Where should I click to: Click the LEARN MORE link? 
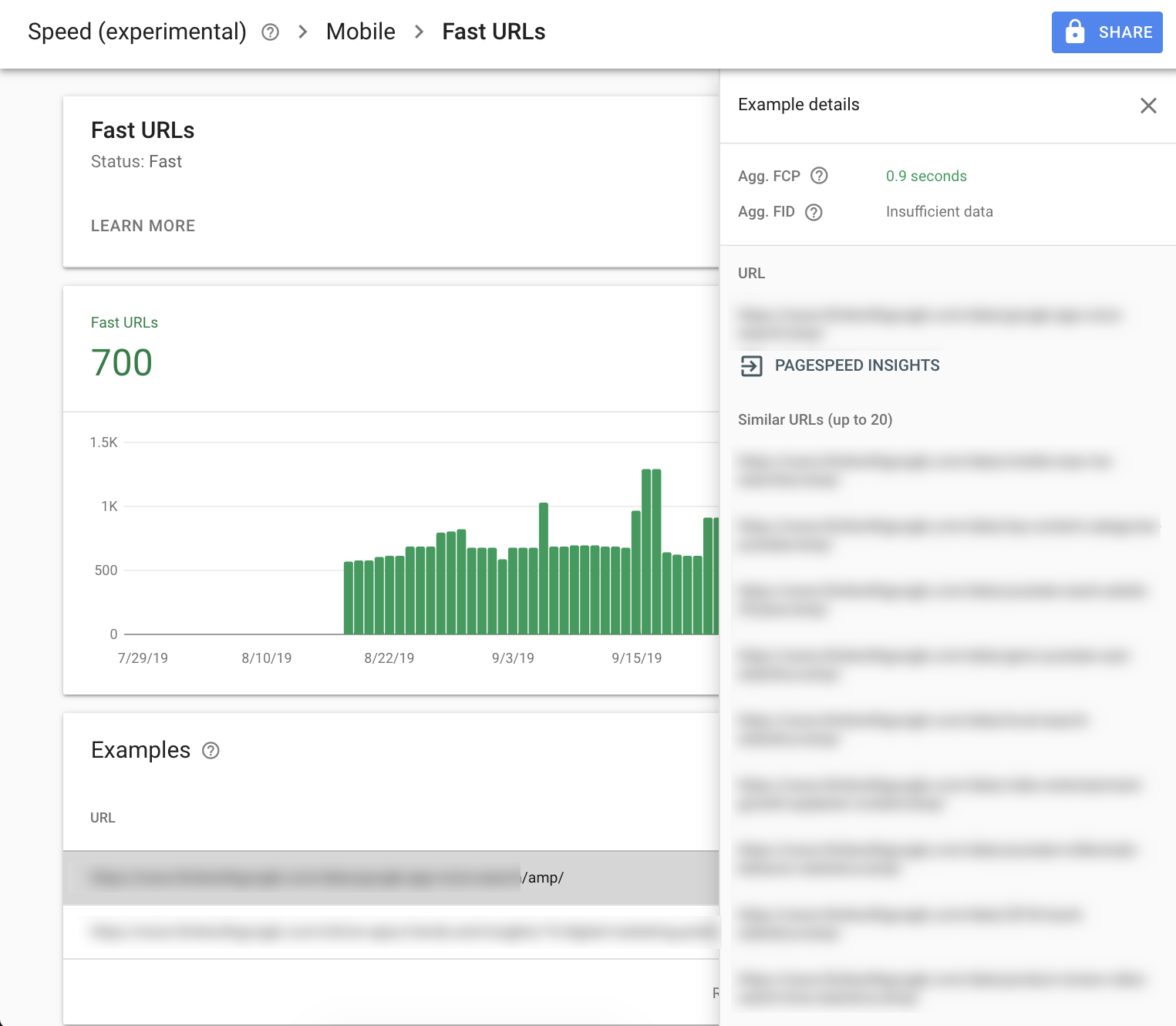(143, 226)
